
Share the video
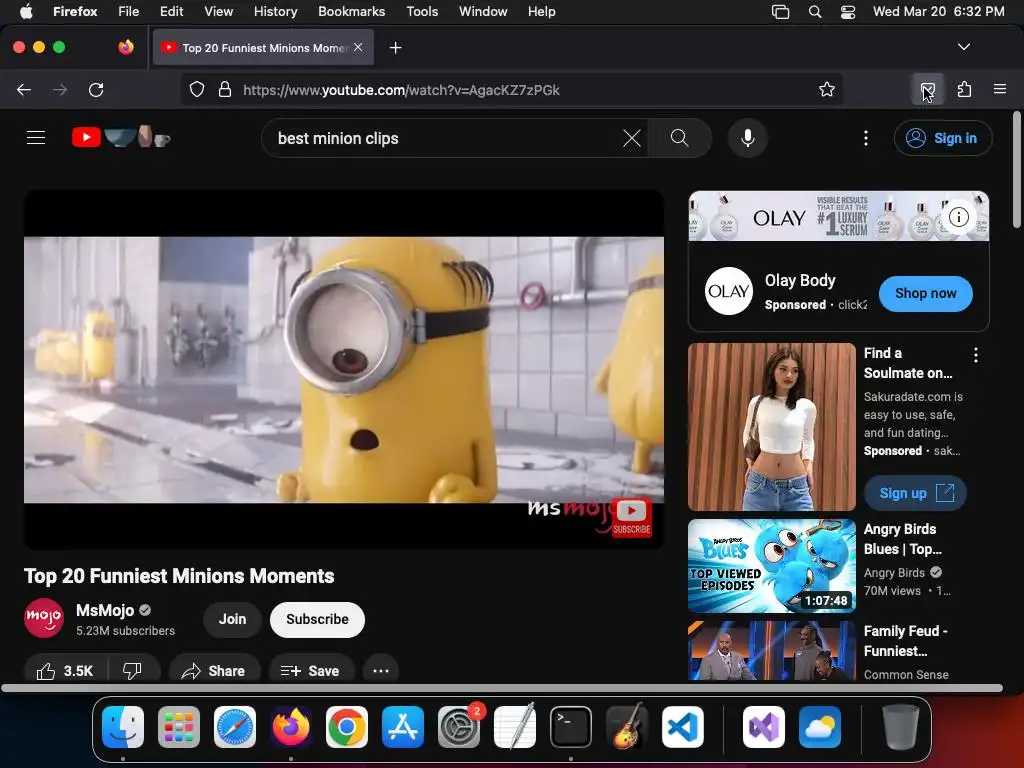[214, 671]
